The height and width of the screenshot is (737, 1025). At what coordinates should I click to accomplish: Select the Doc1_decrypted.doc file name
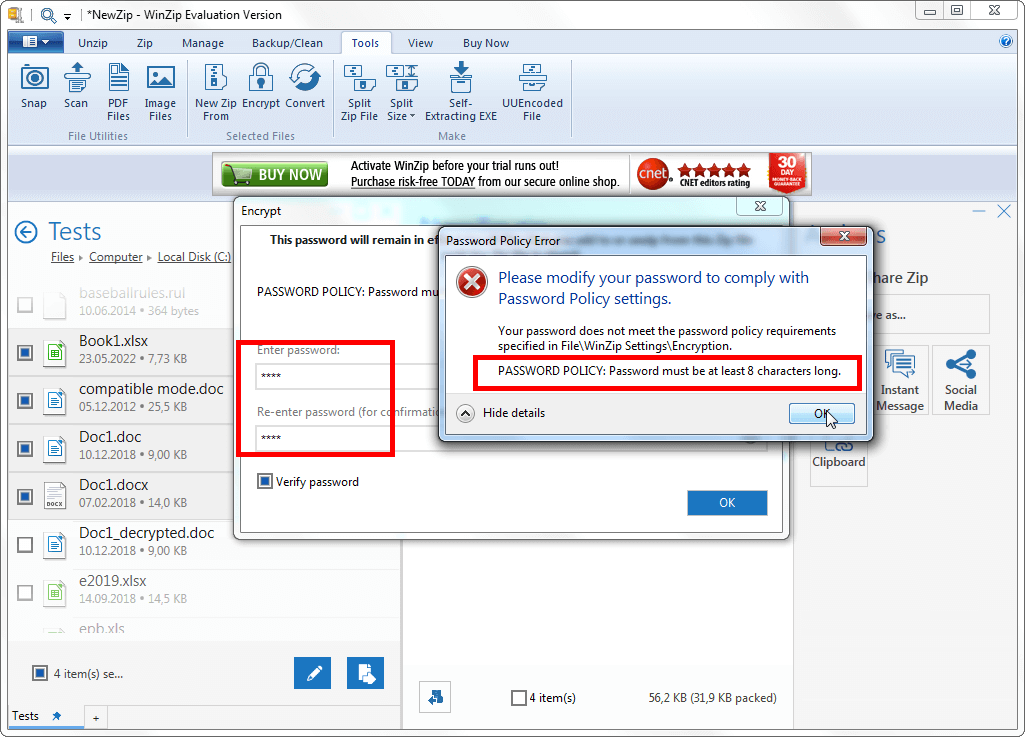click(x=146, y=533)
